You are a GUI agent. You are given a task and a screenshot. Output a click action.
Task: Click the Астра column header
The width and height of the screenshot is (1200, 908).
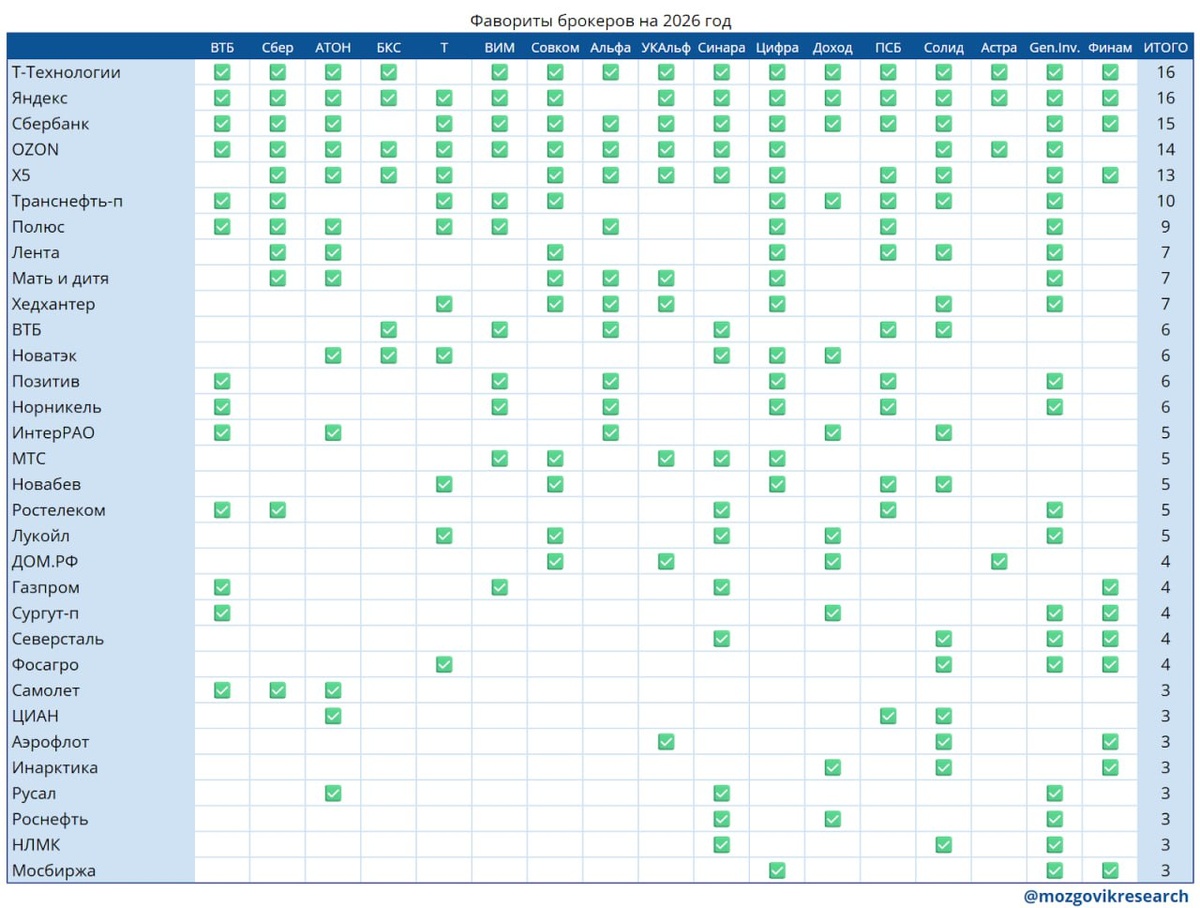coord(999,47)
